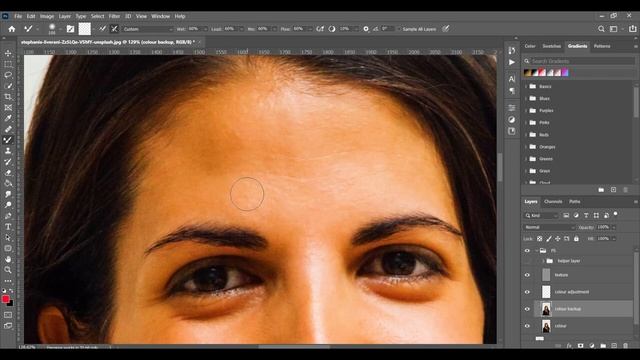Open the History panel icon
Screen dimensions: 640x360
point(512,50)
